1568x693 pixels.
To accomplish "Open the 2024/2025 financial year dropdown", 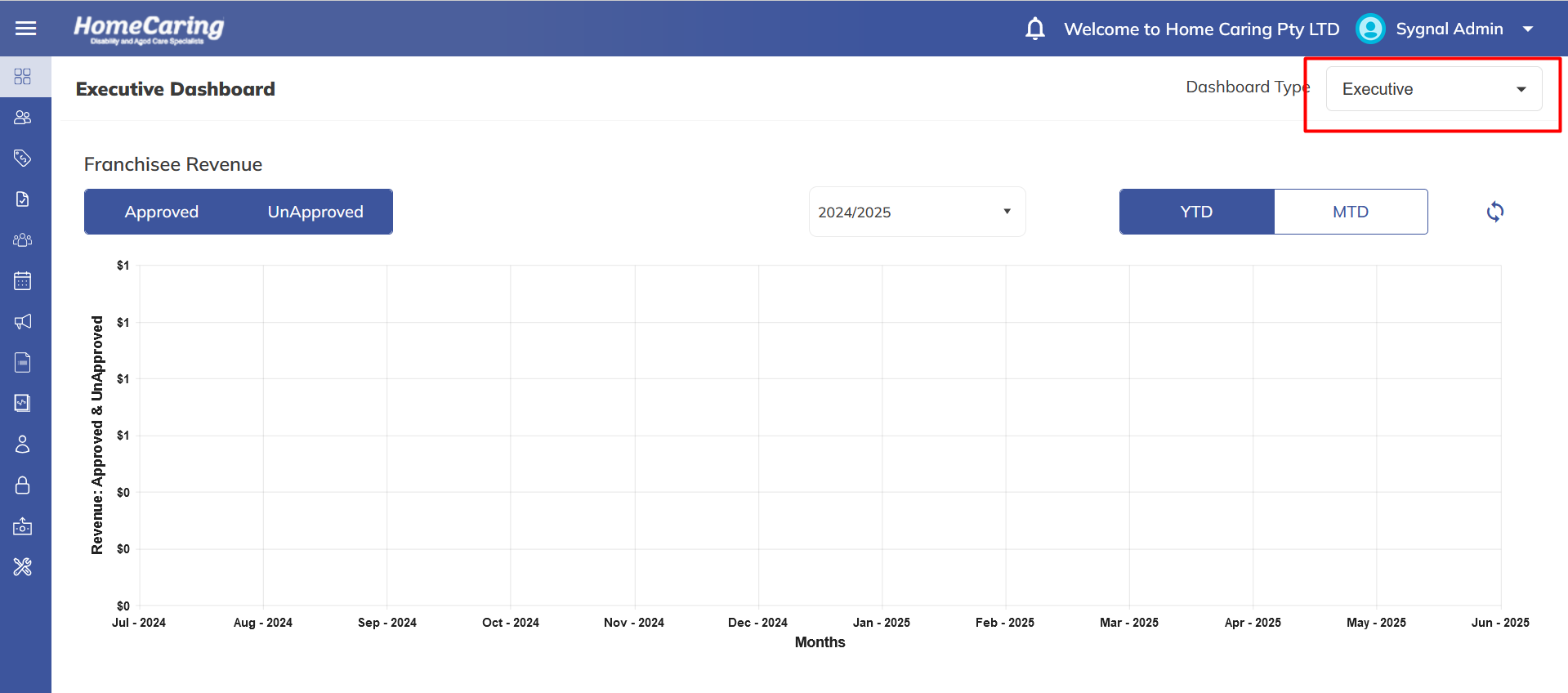I will point(916,212).
